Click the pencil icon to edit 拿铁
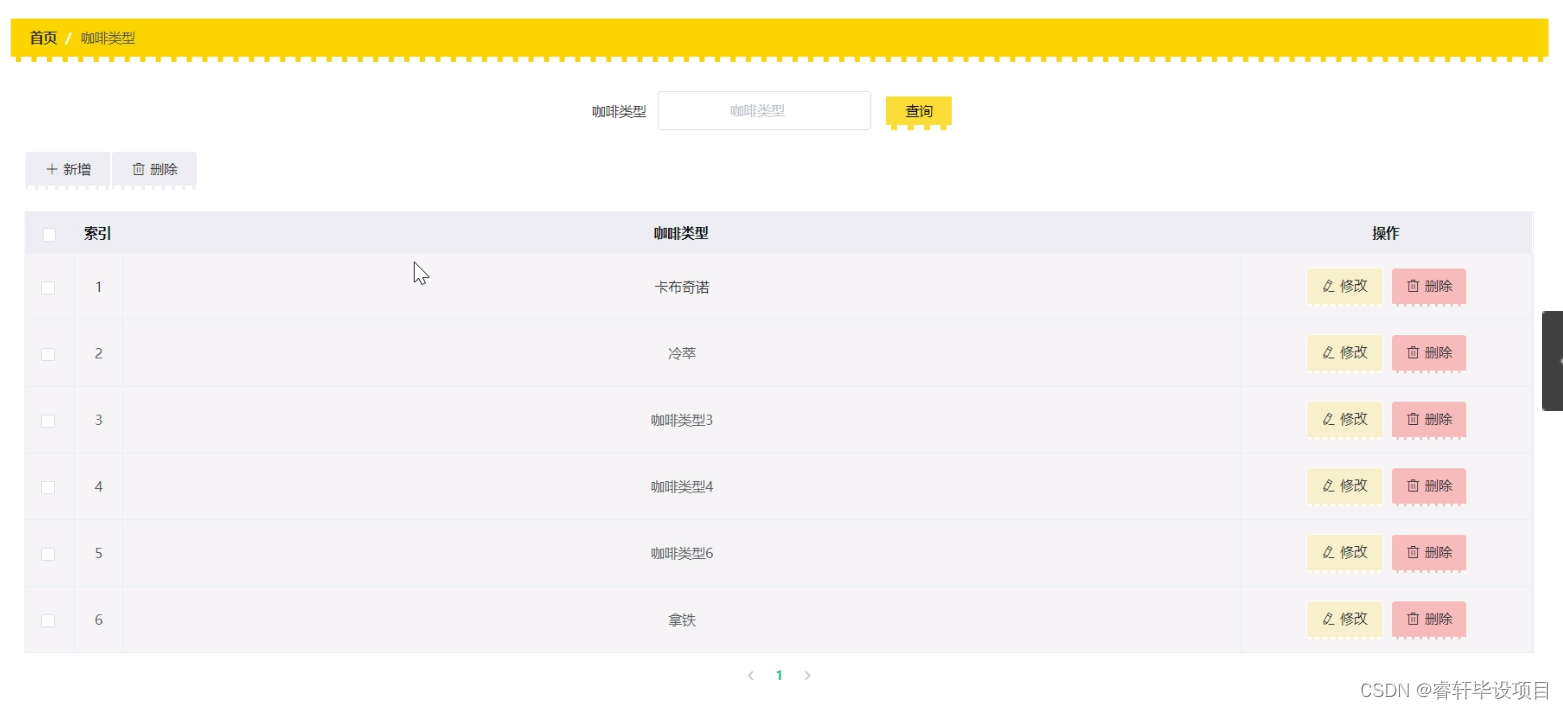The image size is (1563, 709). click(x=1331, y=619)
